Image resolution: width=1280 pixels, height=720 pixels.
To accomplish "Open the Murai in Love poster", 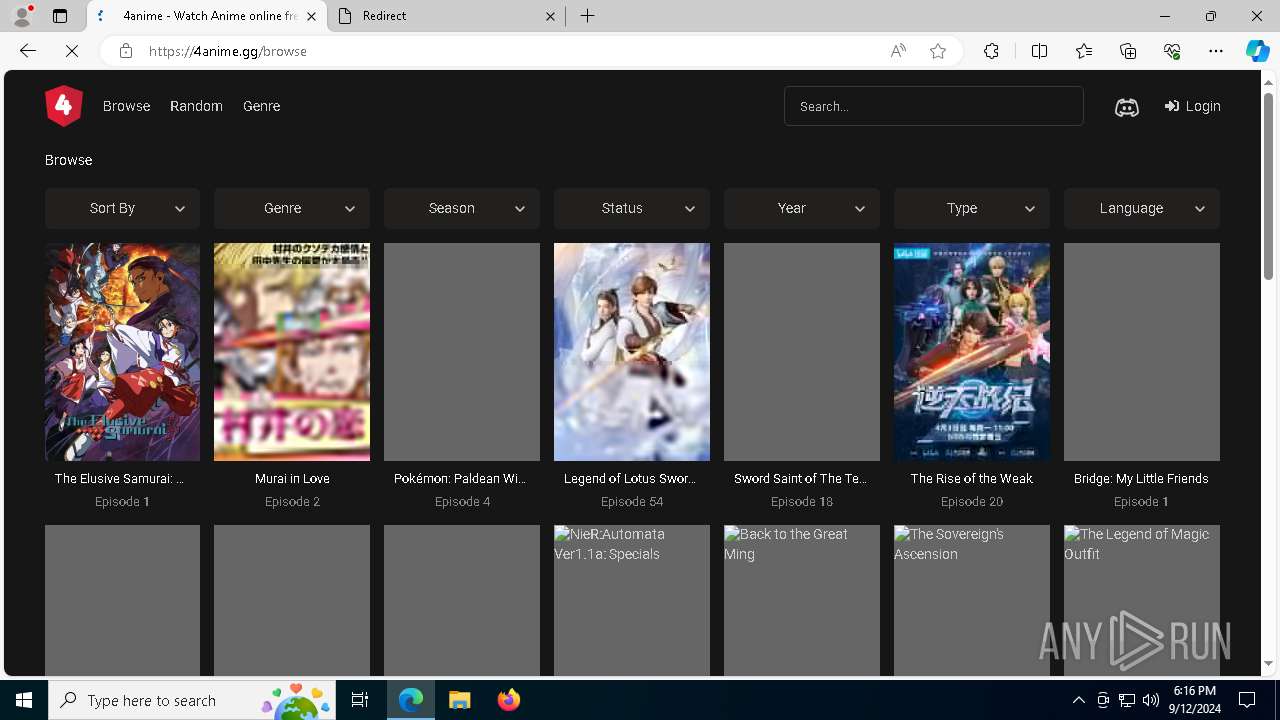I will click(292, 352).
